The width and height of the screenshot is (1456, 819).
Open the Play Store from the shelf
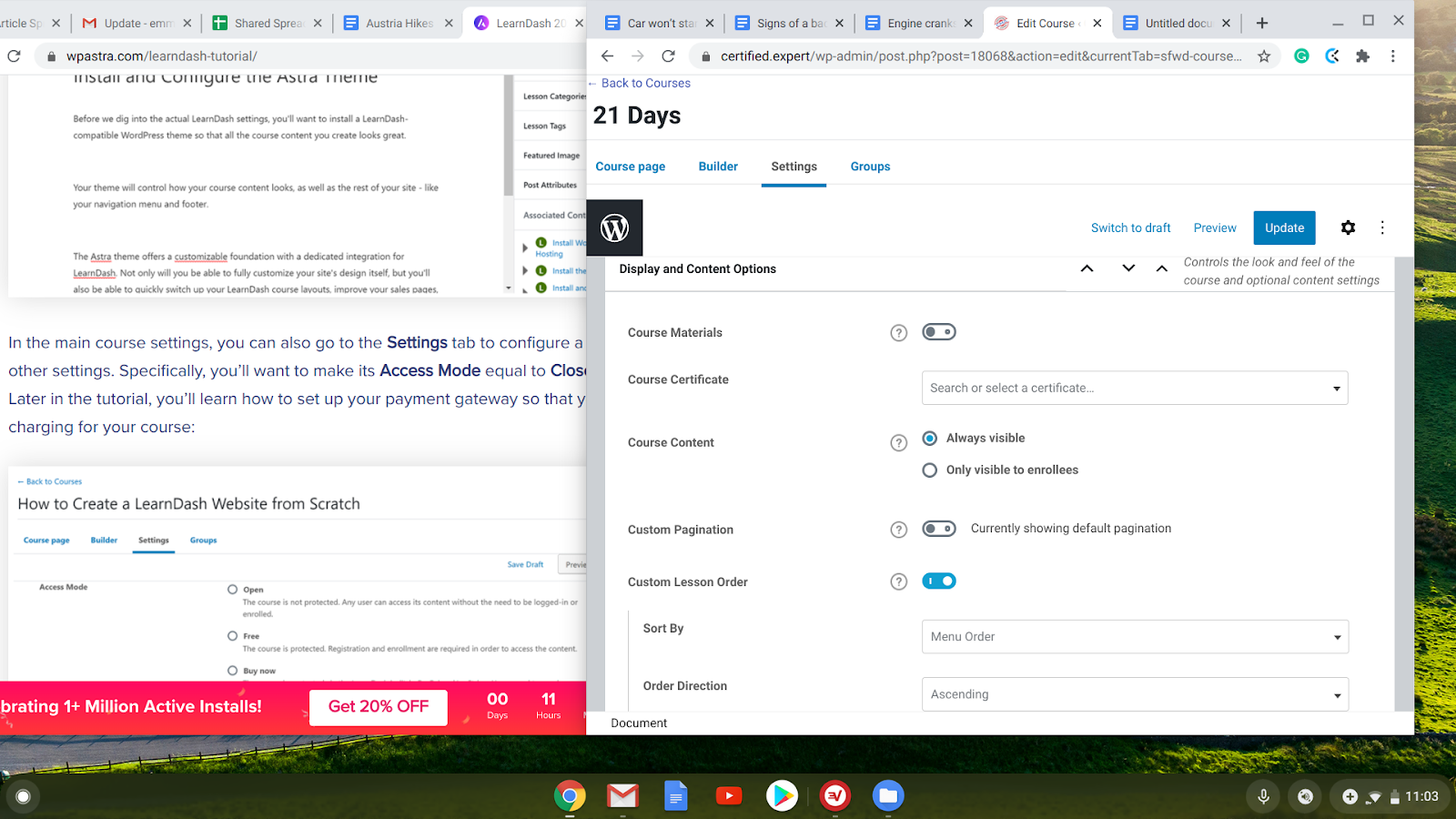(x=782, y=796)
